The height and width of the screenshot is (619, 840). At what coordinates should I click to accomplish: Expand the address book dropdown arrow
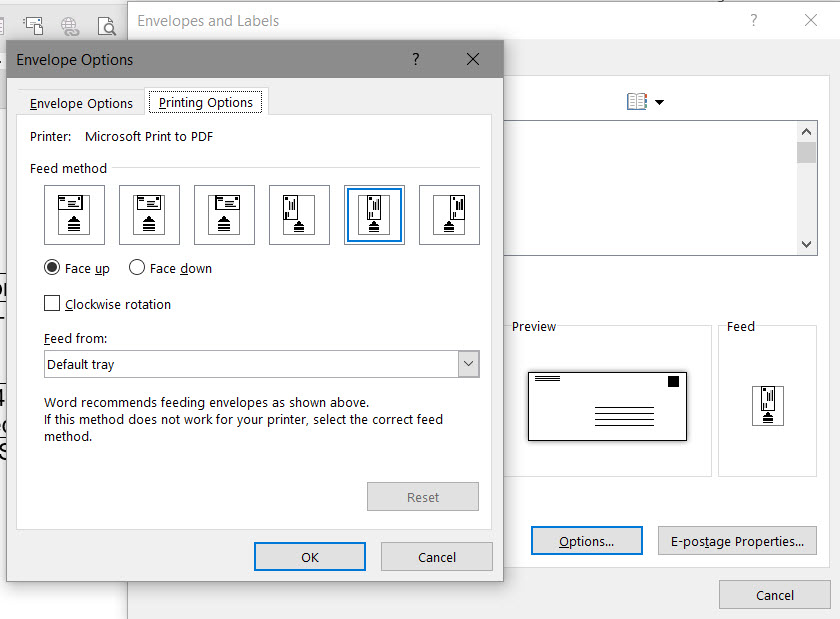click(659, 102)
